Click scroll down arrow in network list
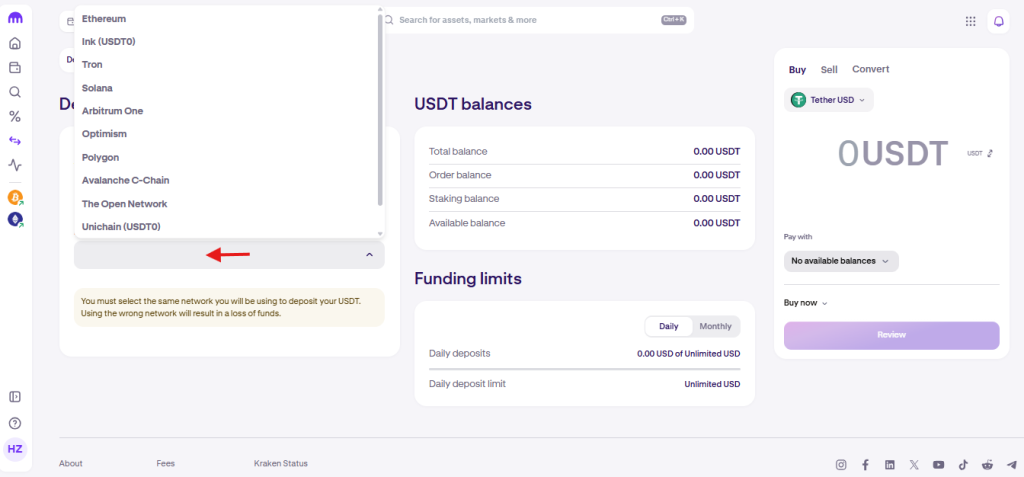Screen dimensions: 1024x477 [380, 234]
